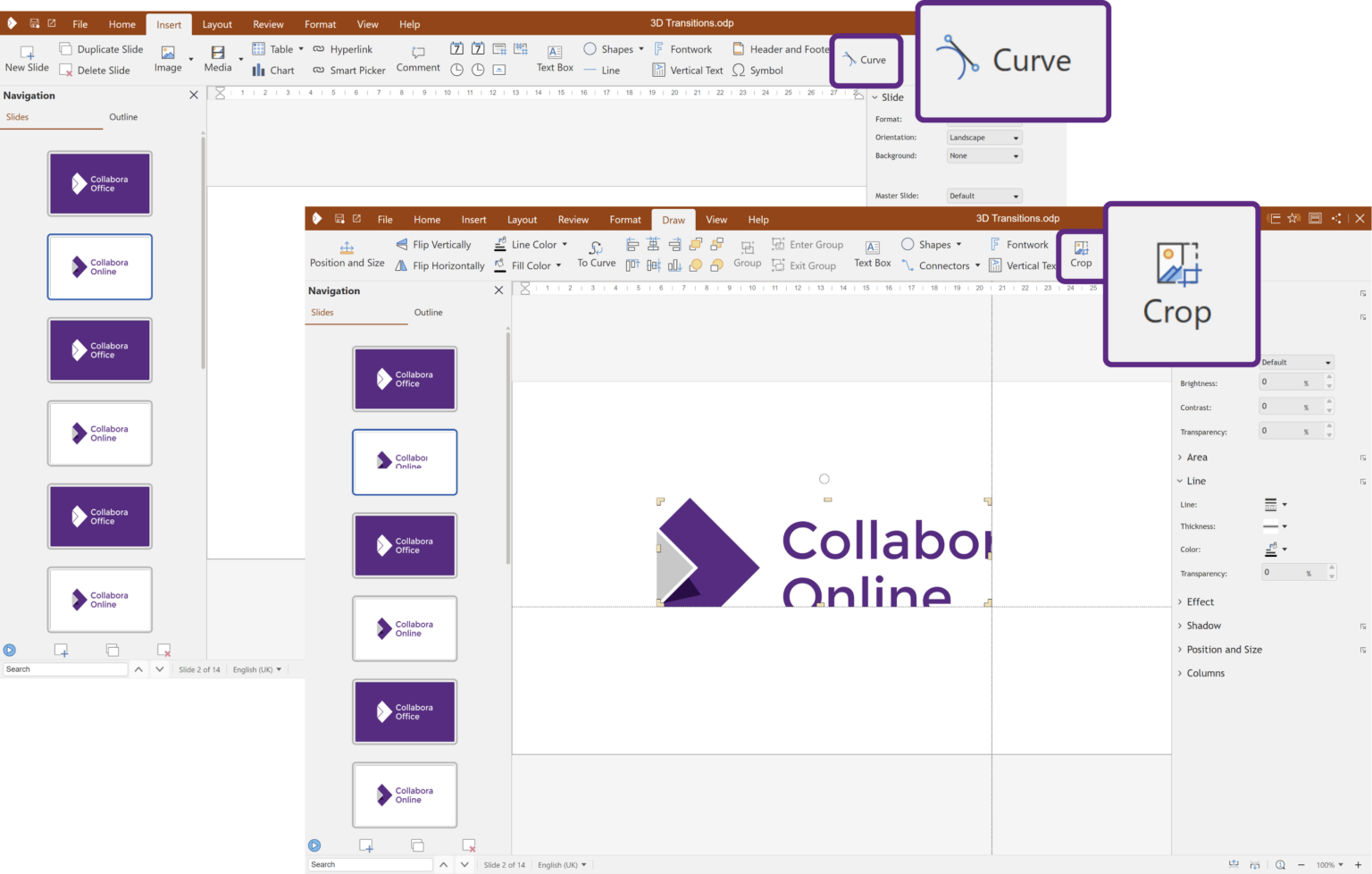Activate the Crop tool in the Draw ribbon

[x=1081, y=255]
